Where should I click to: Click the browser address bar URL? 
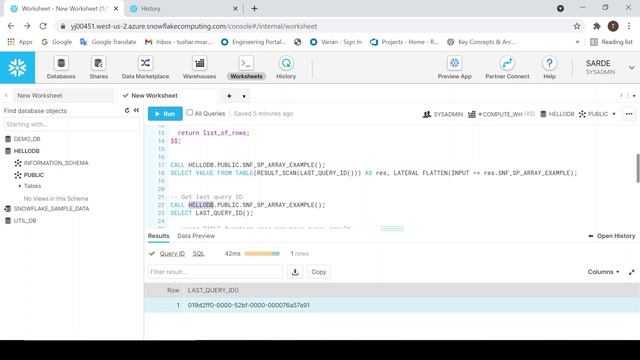[x=194, y=26]
